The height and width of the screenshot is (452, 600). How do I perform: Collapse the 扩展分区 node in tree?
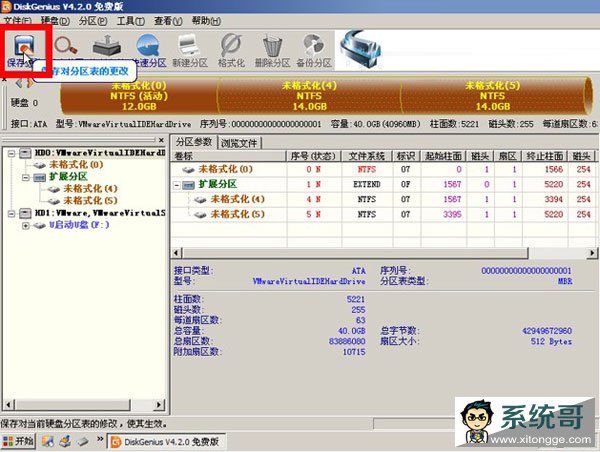[25, 177]
